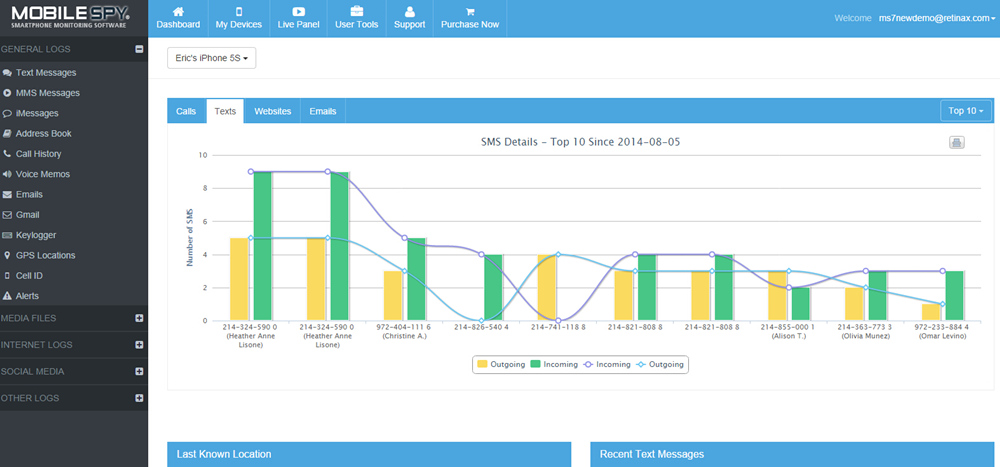The height and width of the screenshot is (467, 1000).
Task: Click the Cell ID phone icon
Action: (7, 276)
